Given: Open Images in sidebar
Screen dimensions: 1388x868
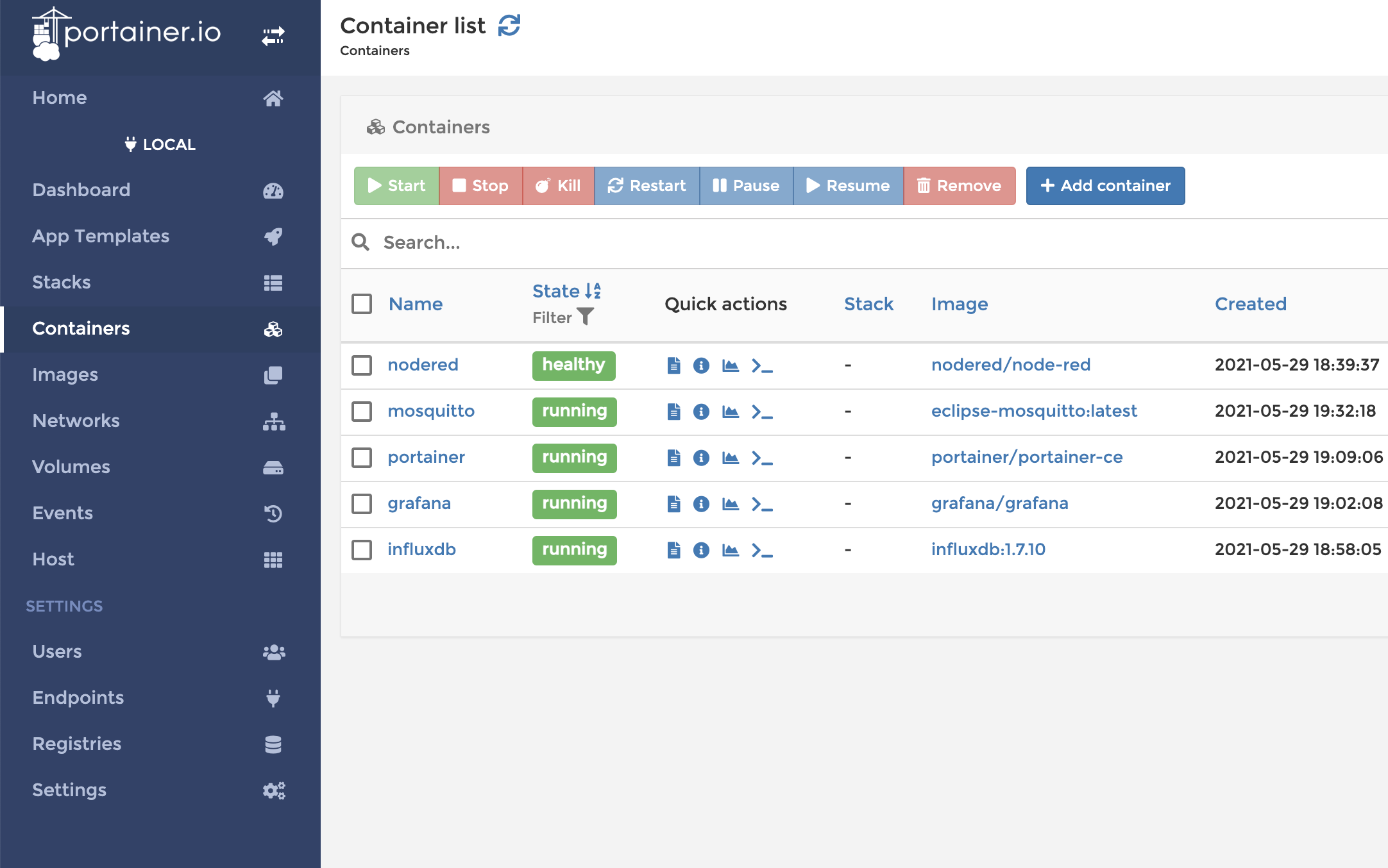Looking at the screenshot, I should (160, 374).
